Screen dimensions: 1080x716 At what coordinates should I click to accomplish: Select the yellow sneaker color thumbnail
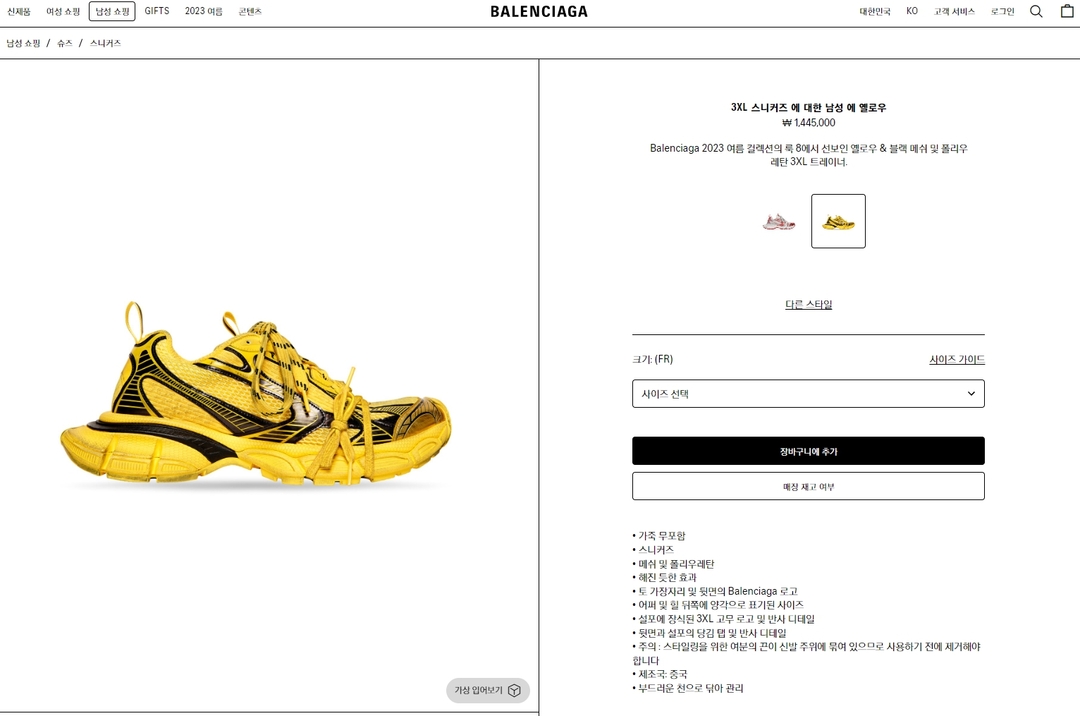pyautogui.click(x=838, y=221)
